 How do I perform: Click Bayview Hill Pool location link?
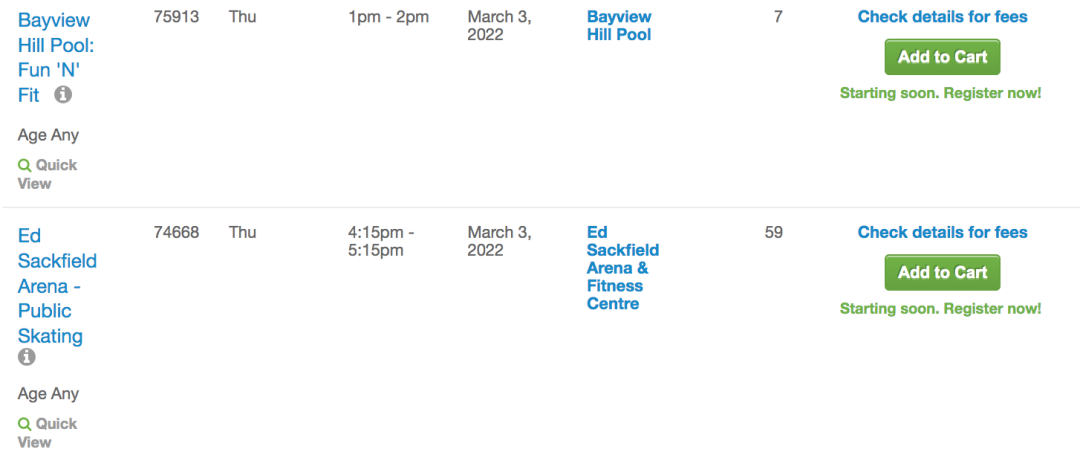619,26
